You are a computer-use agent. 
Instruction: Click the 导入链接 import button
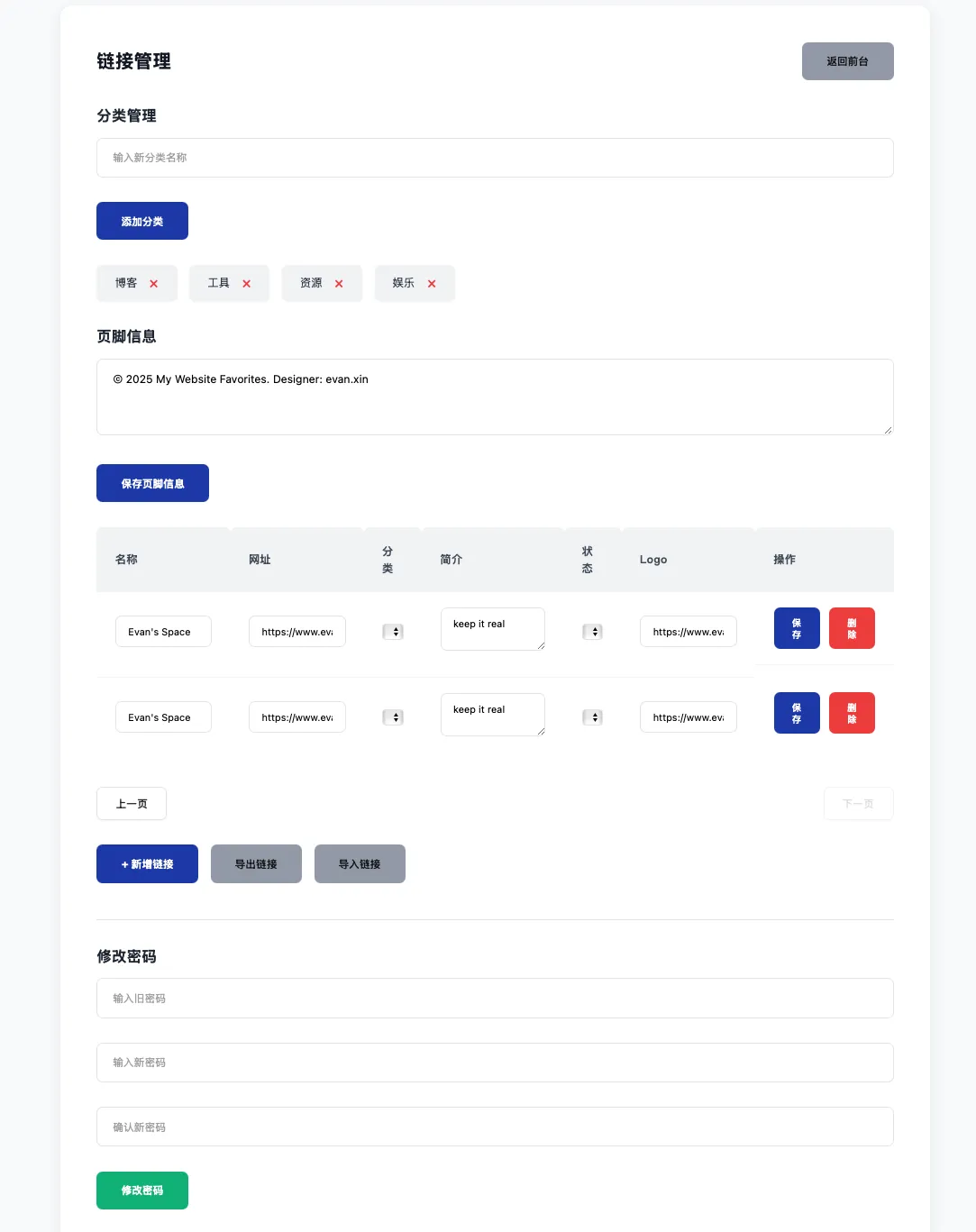(x=360, y=863)
